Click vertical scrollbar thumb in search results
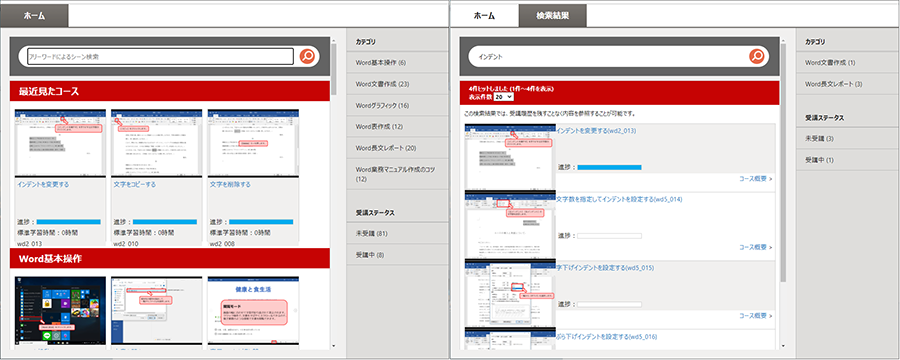Image resolution: width=900 pixels, height=360 pixels. (x=783, y=164)
